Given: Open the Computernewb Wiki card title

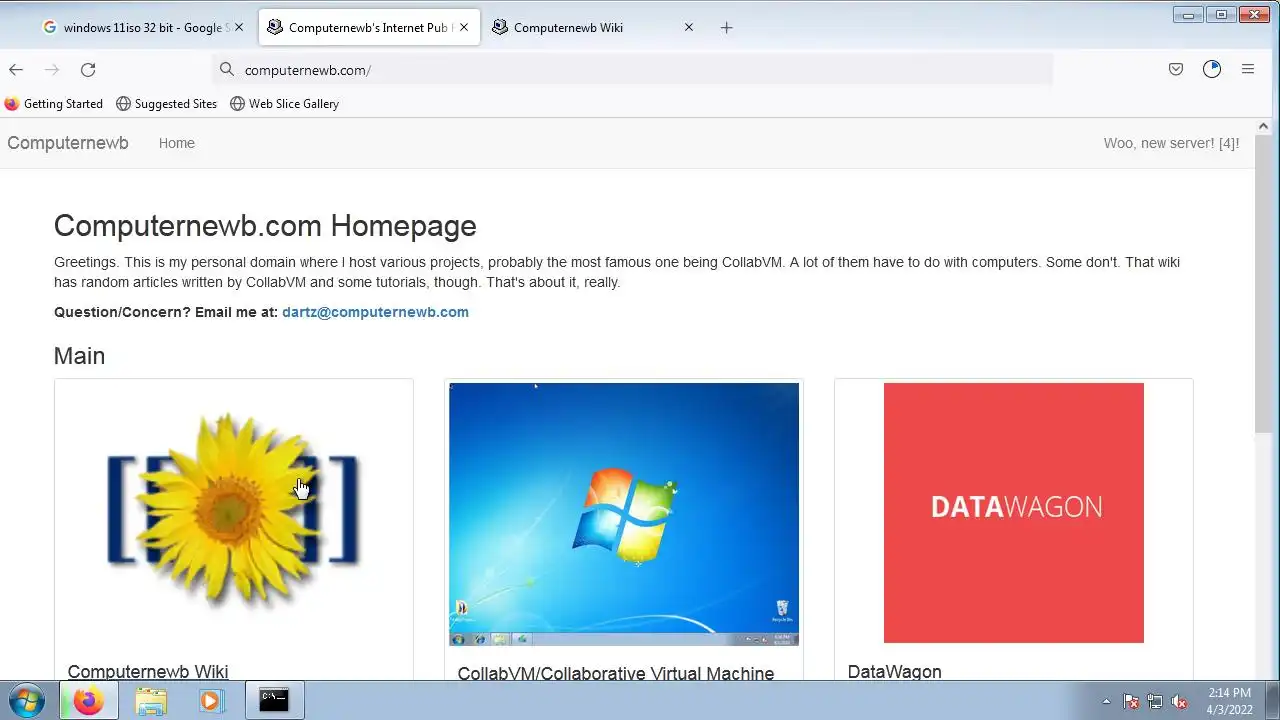Looking at the screenshot, I should tap(148, 671).
